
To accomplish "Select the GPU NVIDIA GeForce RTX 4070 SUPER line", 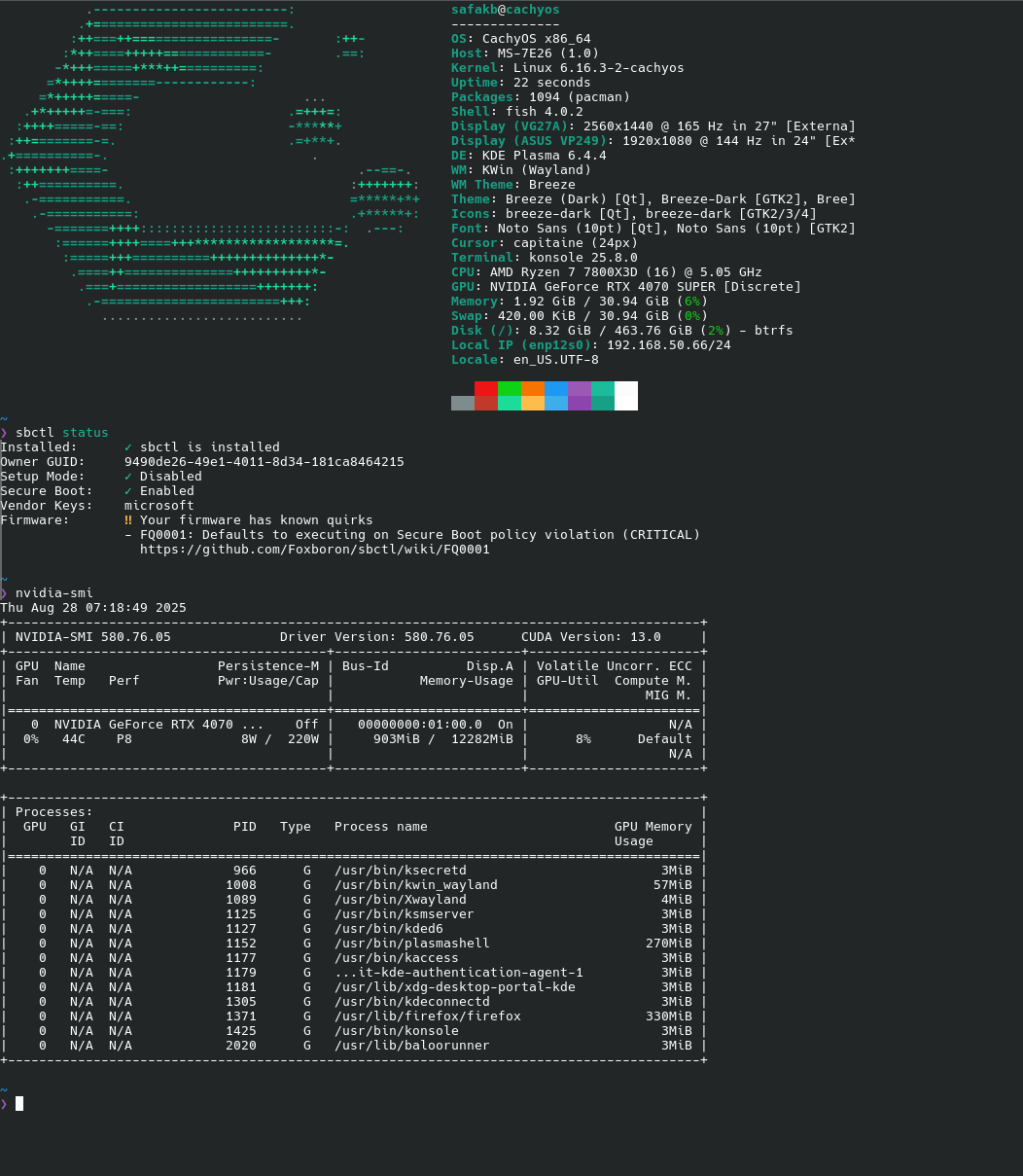I will (626, 287).
